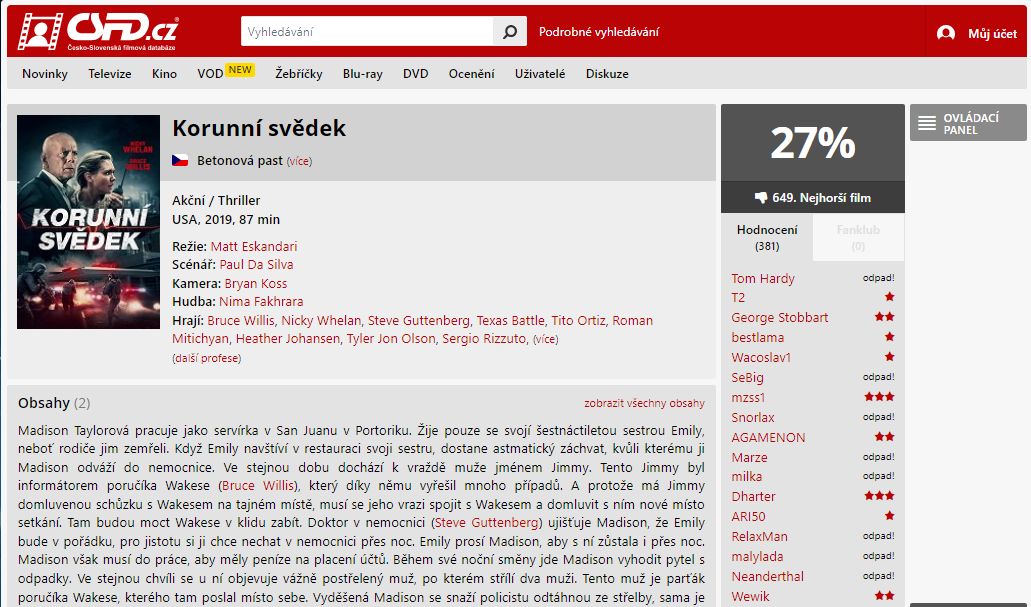
Task: Click the NEW badge next to VOD
Action: [x=240, y=70]
